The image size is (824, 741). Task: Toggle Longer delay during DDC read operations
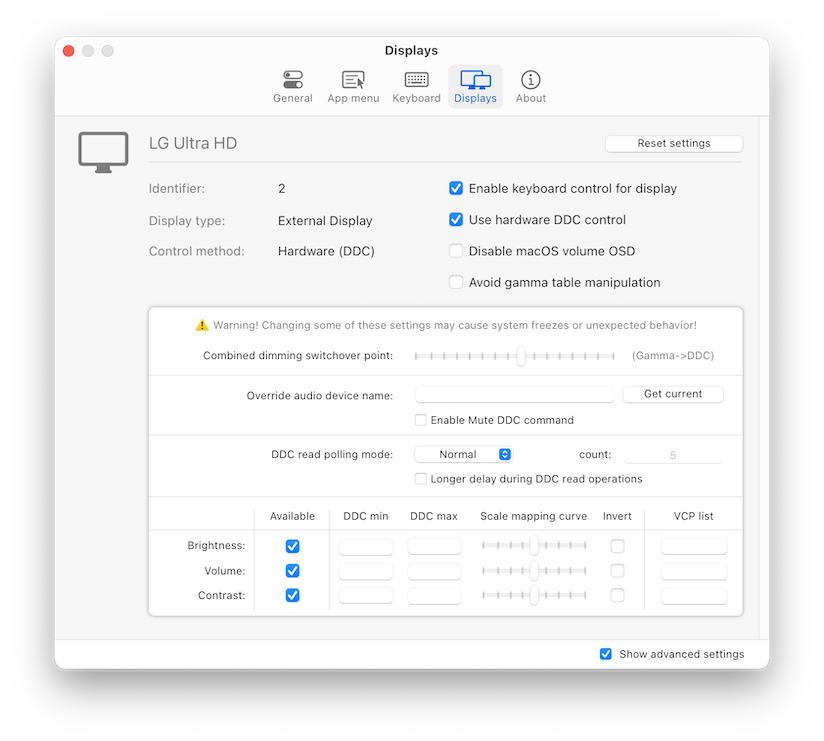[x=420, y=478]
